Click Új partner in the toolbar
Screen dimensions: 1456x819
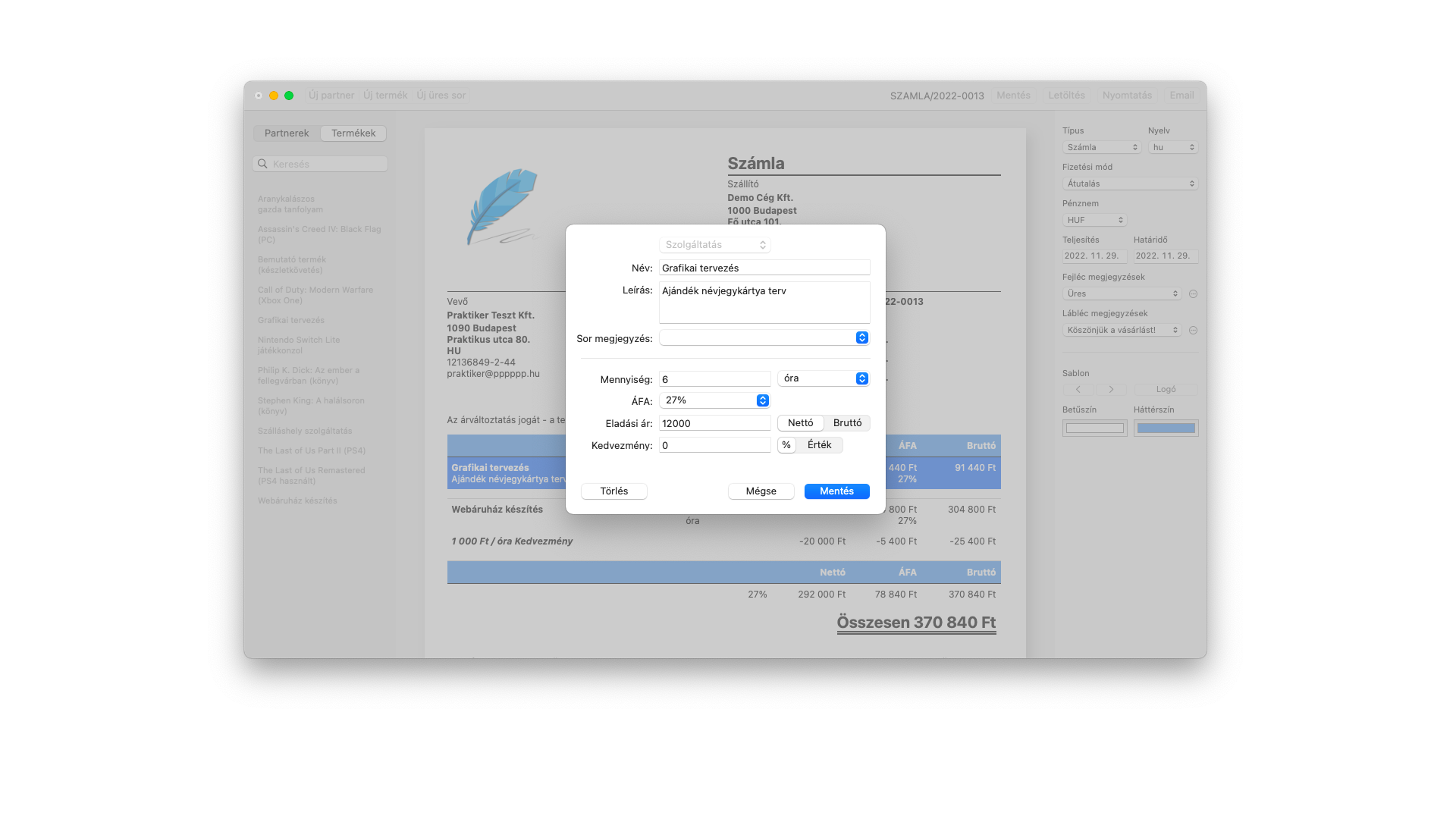click(x=331, y=95)
